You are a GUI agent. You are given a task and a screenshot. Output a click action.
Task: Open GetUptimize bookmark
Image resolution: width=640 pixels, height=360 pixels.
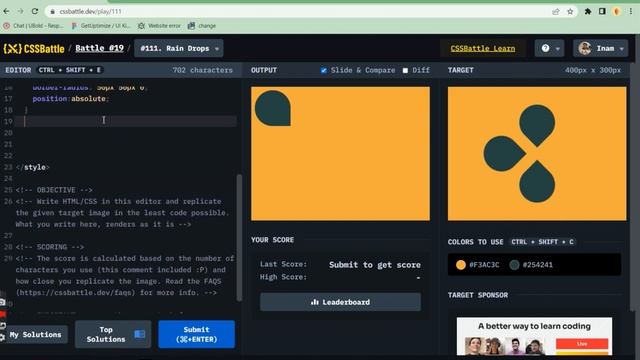click(x=100, y=26)
